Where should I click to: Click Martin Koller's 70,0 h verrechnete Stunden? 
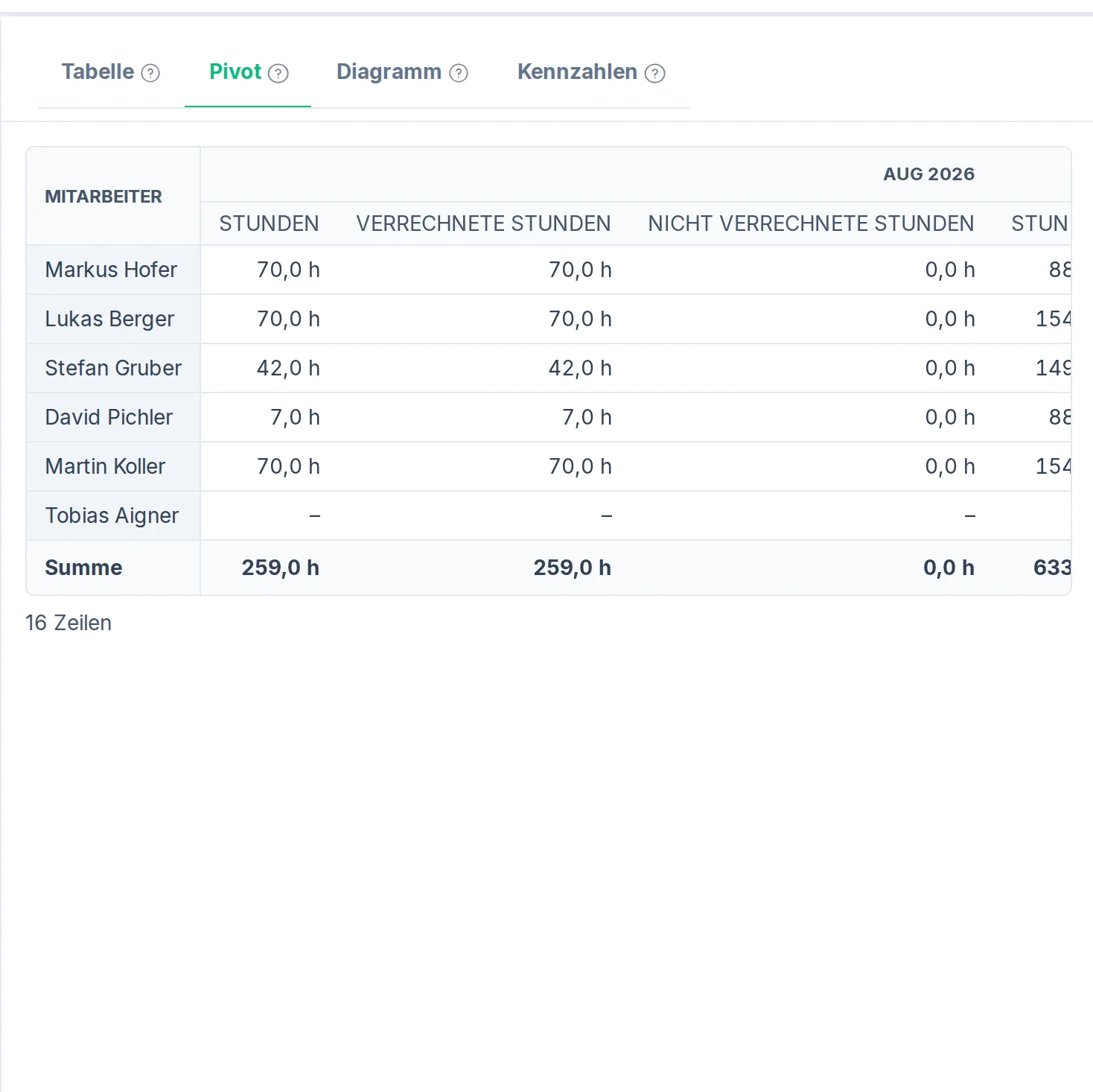(580, 466)
